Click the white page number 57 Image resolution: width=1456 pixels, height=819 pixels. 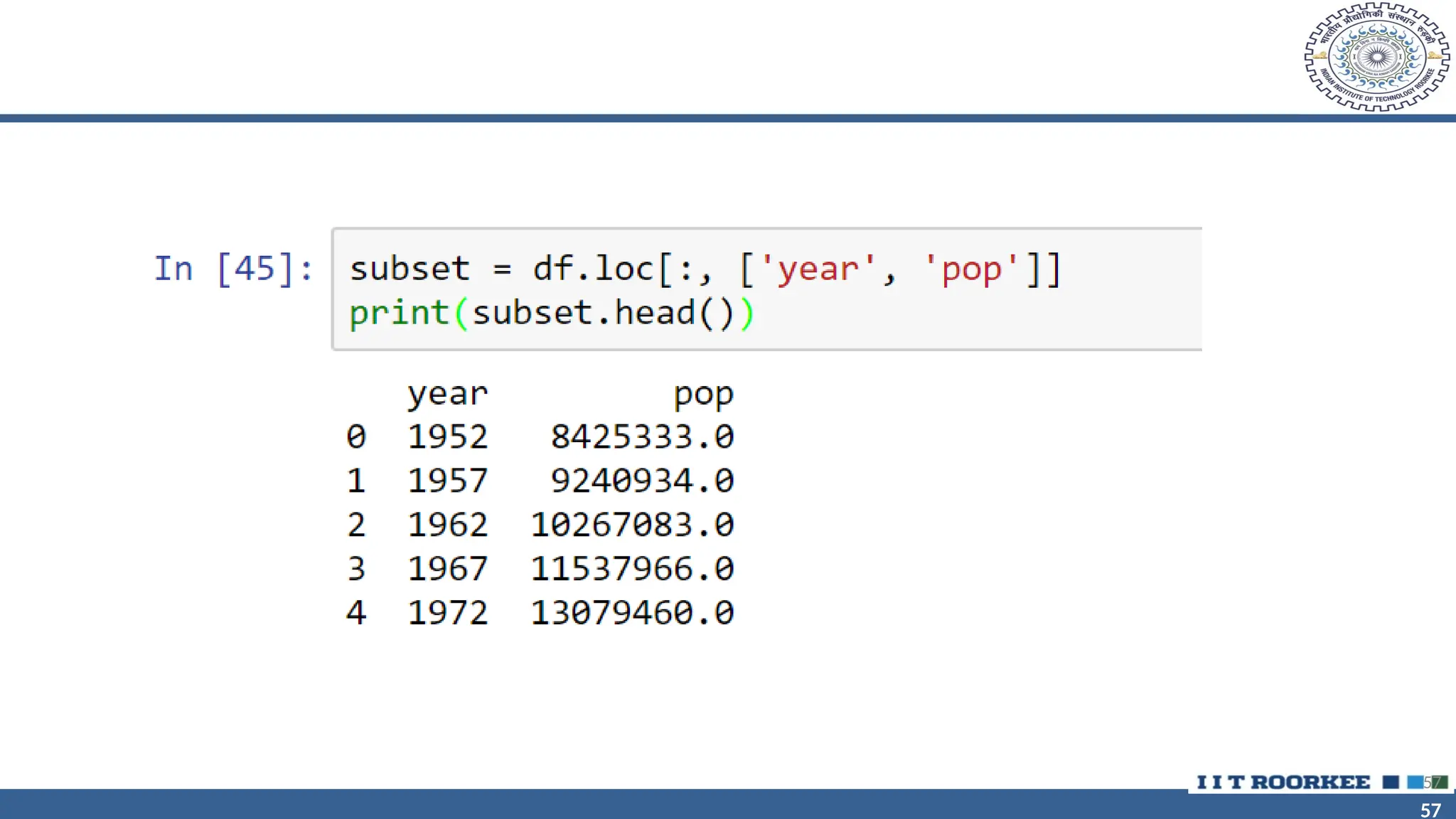tap(1430, 810)
